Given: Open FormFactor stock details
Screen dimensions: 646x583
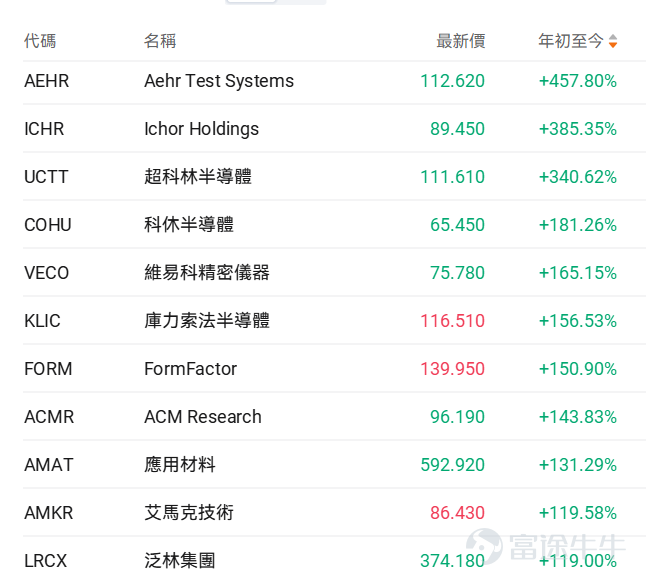Looking at the screenshot, I should tap(190, 369).
